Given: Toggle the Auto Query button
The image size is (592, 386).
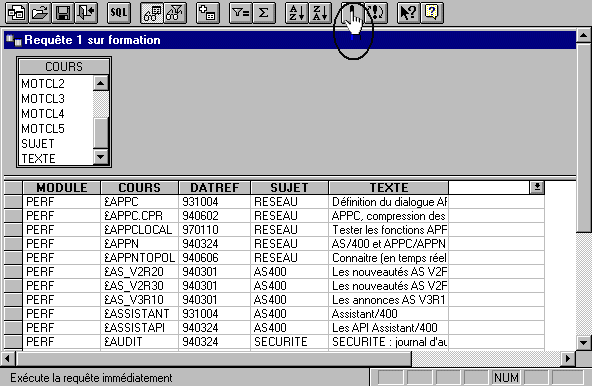Looking at the screenshot, I should click(x=376, y=13).
